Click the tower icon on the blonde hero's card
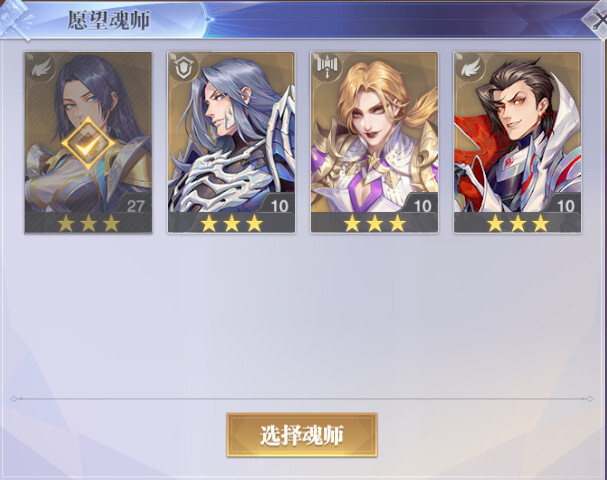This screenshot has width=607, height=480. point(328,65)
